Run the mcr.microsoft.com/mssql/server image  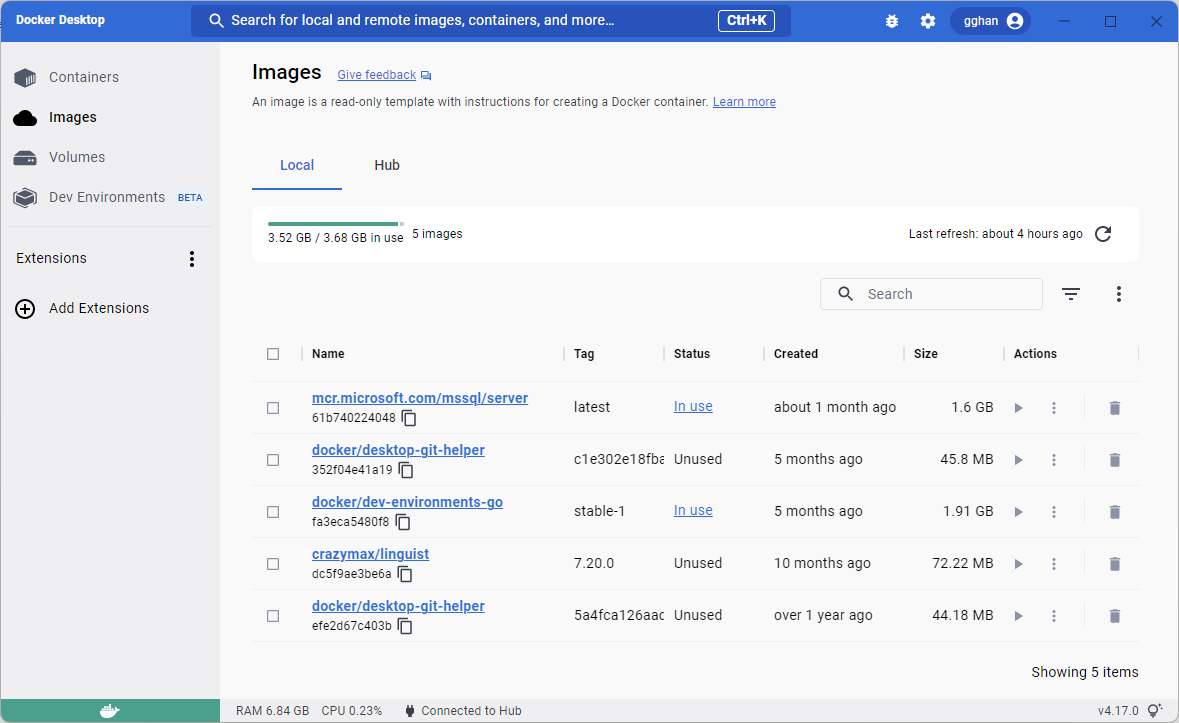[1019, 408]
